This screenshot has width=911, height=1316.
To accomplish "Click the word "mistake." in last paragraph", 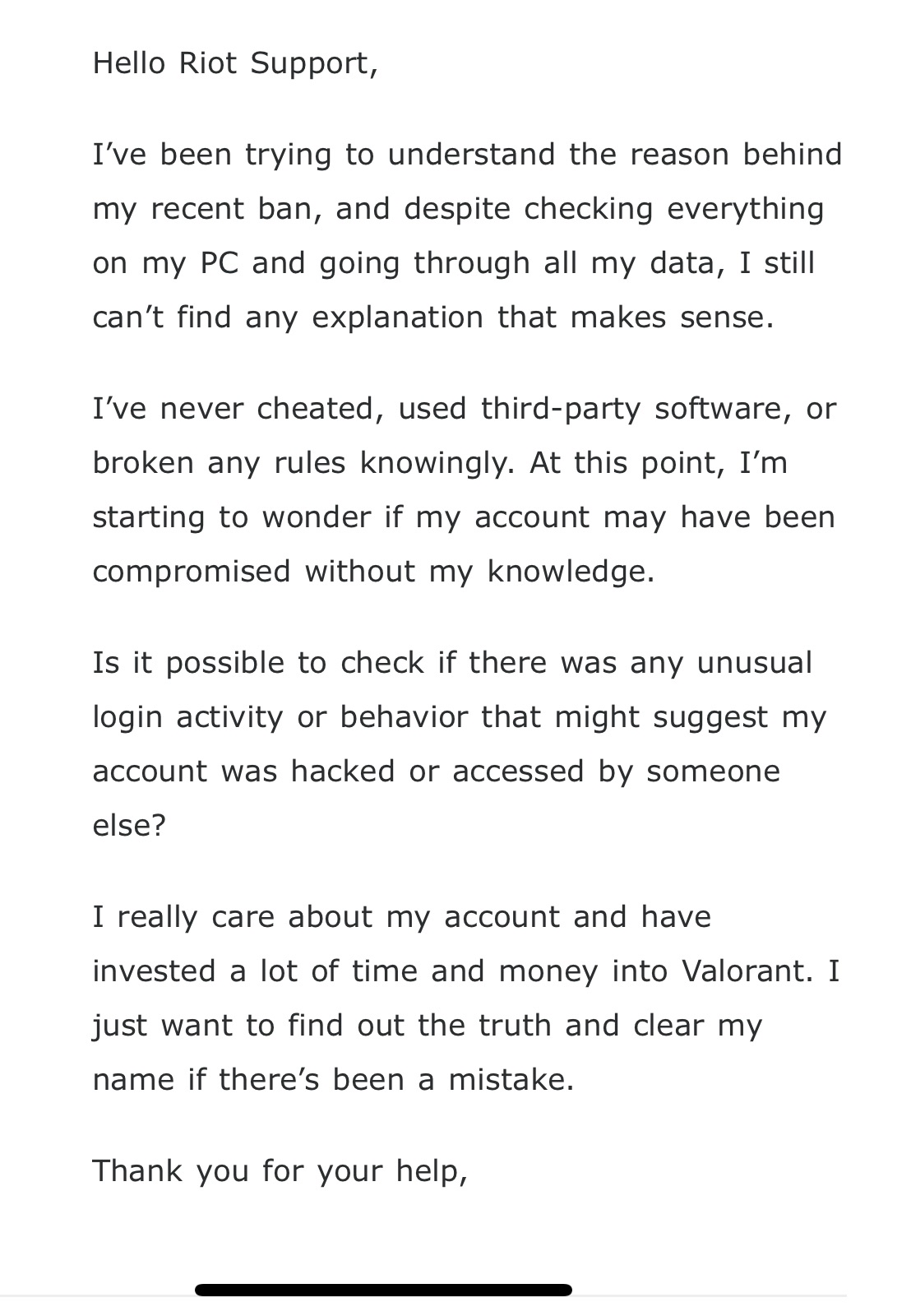I will click(x=511, y=1080).
